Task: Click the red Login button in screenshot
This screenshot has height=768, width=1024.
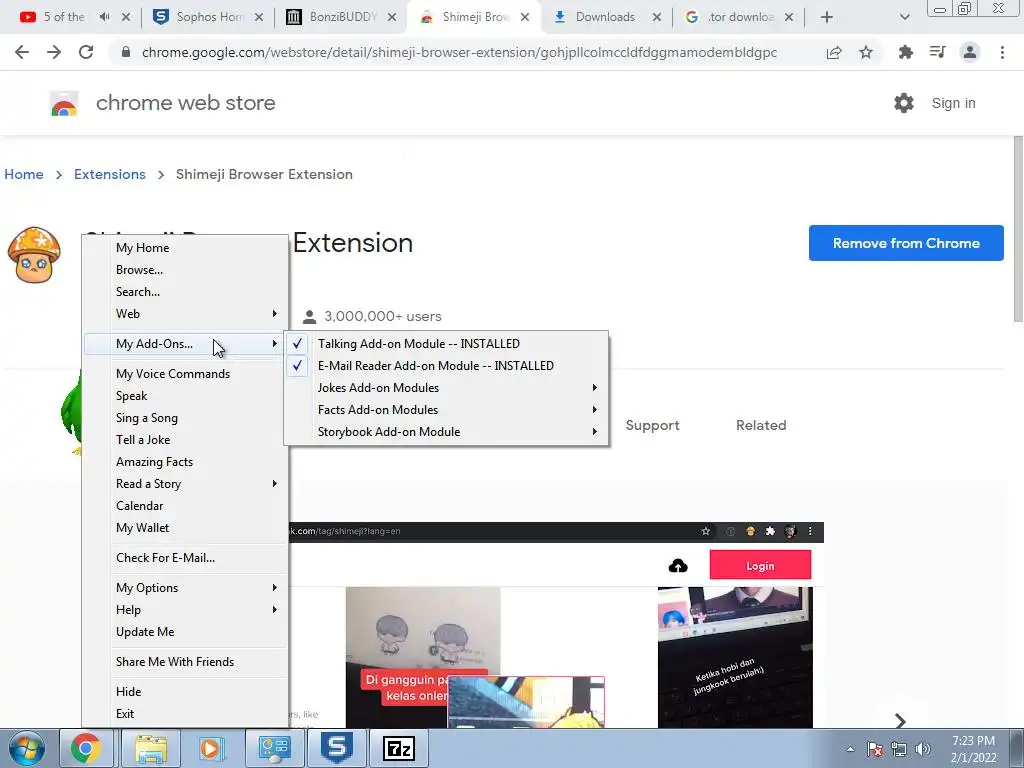Action: click(760, 566)
